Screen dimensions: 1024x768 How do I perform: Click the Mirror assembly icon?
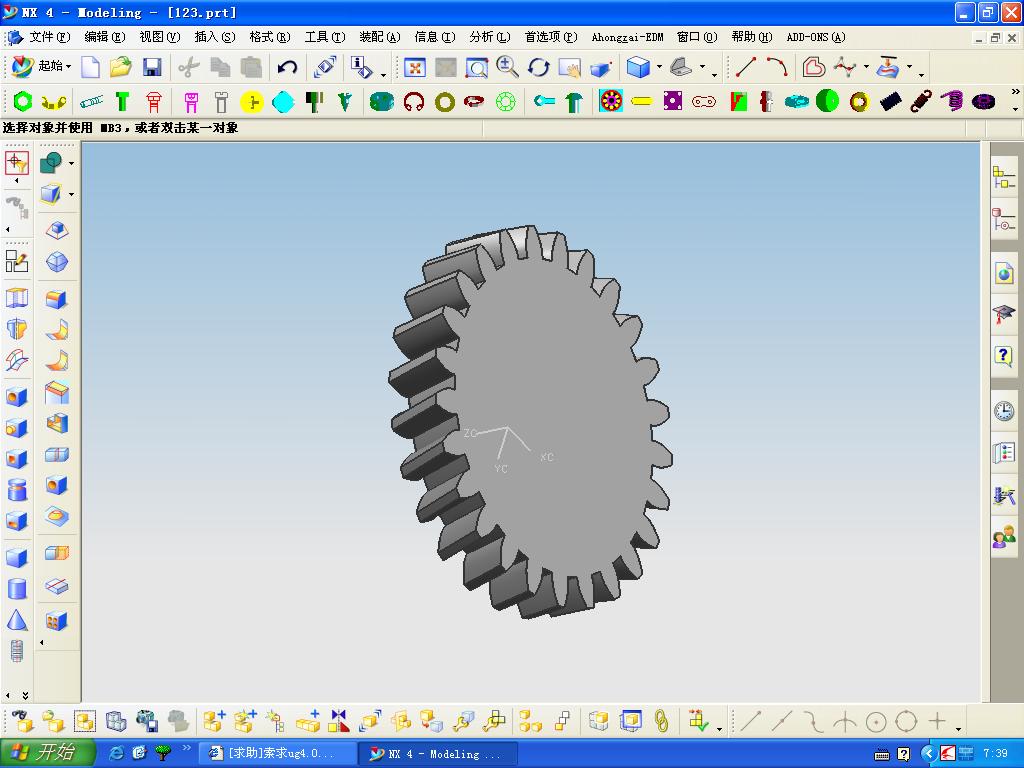click(x=339, y=721)
